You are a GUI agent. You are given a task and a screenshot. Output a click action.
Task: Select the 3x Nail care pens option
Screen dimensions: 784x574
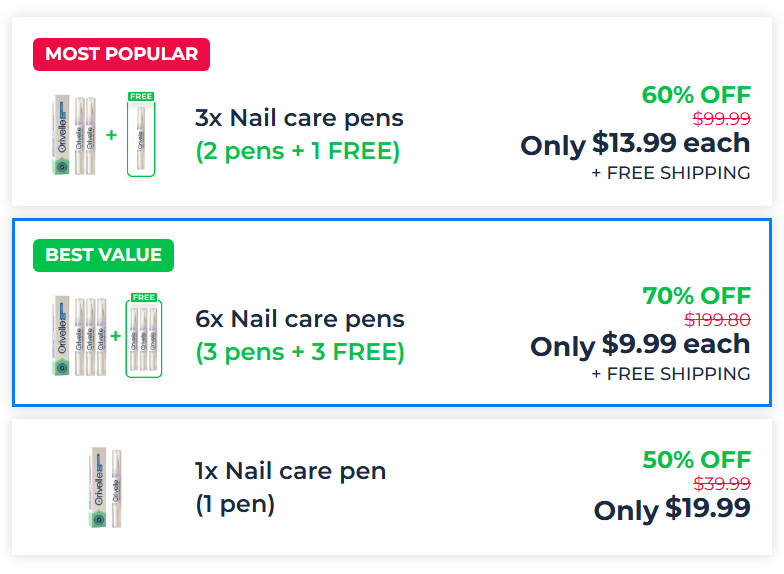(x=299, y=118)
